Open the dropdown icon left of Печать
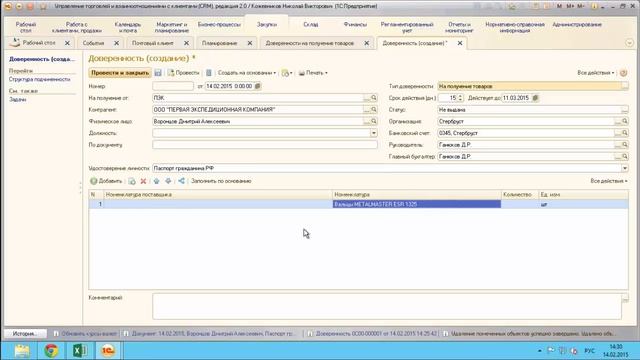Image resolution: width=640 pixels, height=360 pixels. click(287, 73)
